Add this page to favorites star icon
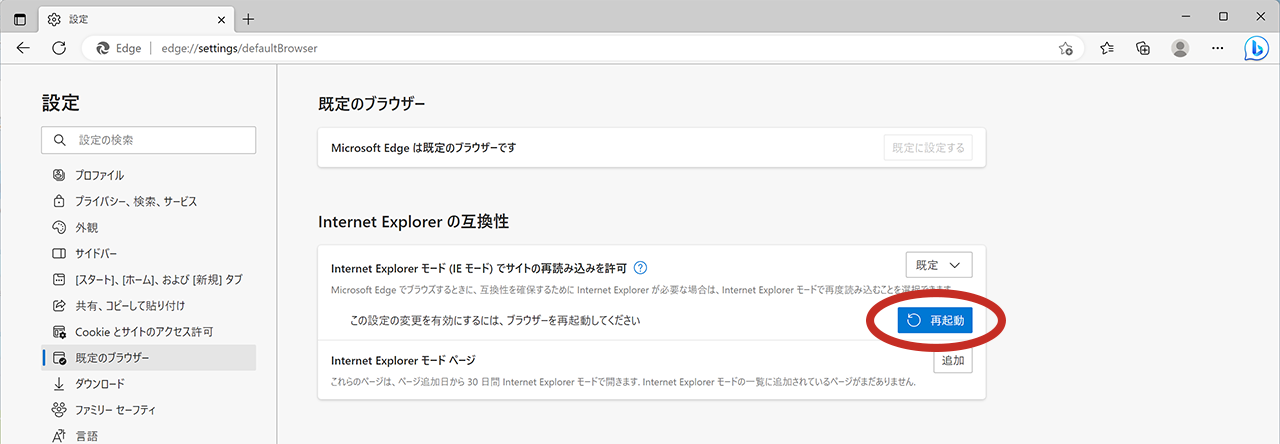This screenshot has width=1280, height=444. click(x=1066, y=48)
